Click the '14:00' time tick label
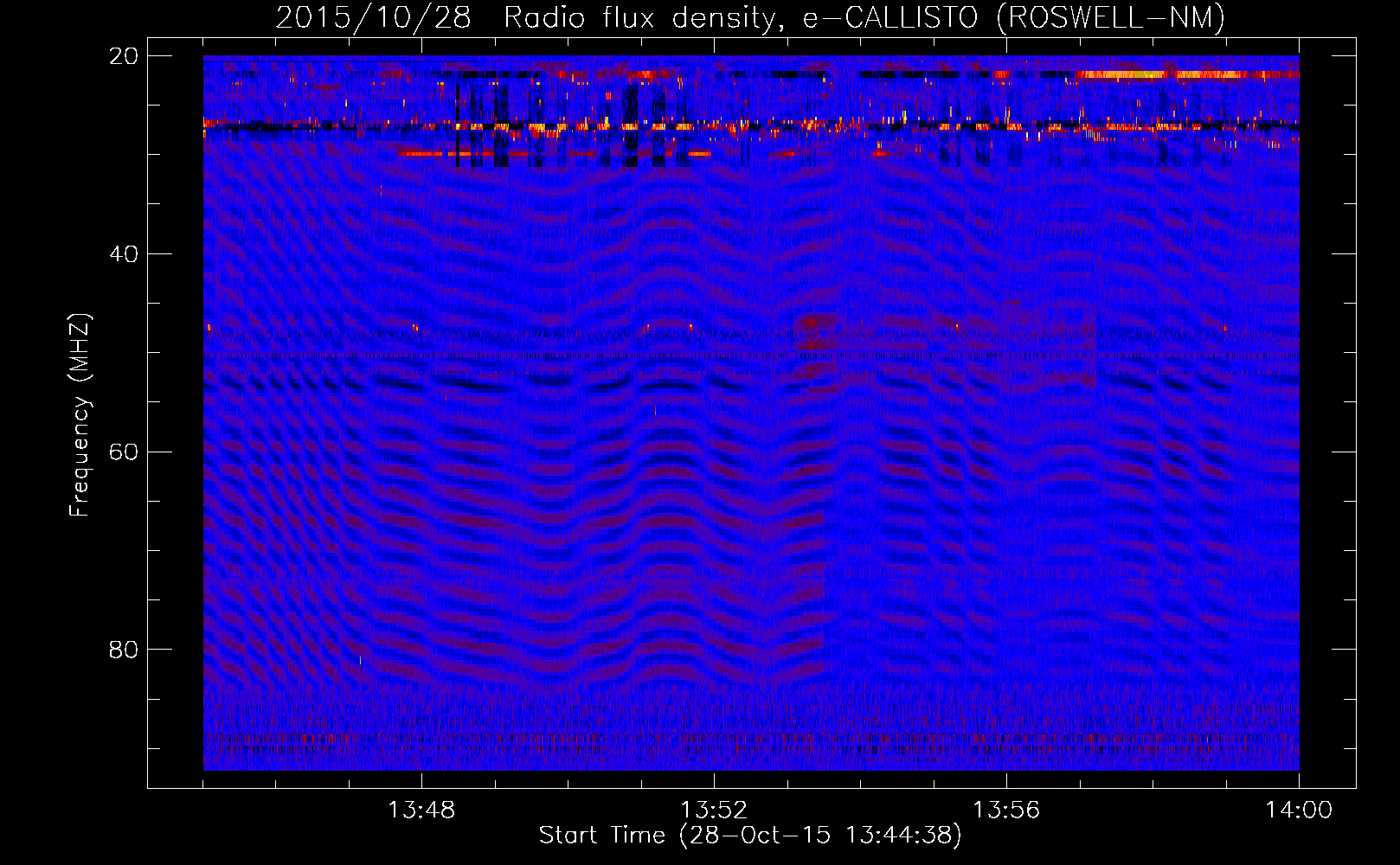The height and width of the screenshot is (865, 1400). tap(1299, 811)
